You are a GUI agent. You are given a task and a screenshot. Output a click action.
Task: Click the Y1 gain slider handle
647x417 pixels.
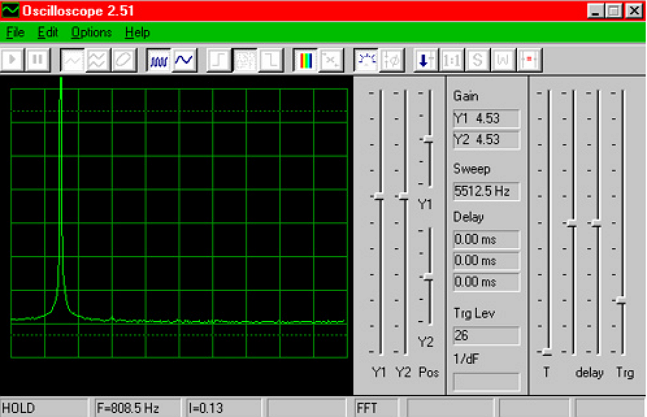tap(379, 197)
